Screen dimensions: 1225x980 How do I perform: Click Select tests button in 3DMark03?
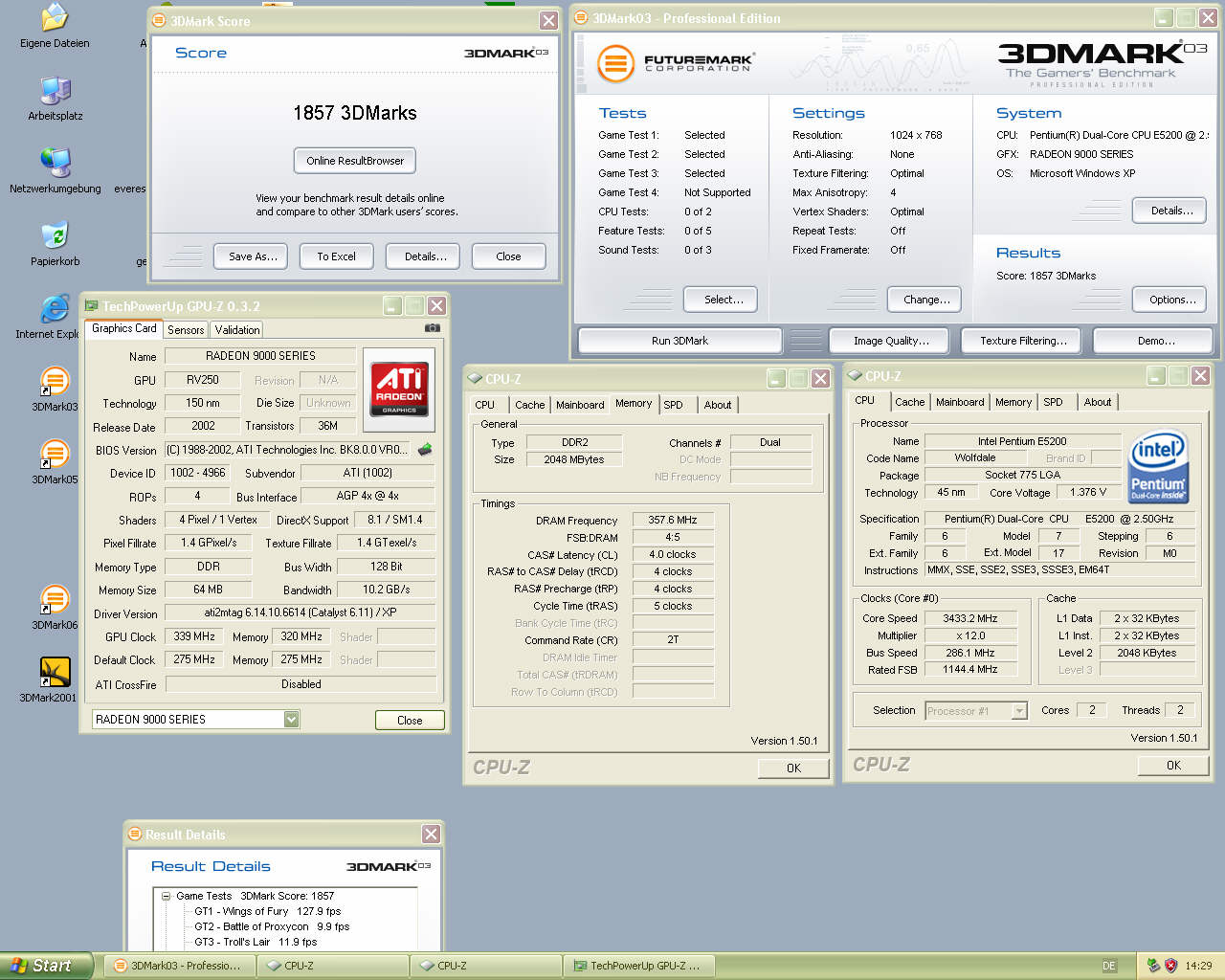pyautogui.click(x=721, y=300)
